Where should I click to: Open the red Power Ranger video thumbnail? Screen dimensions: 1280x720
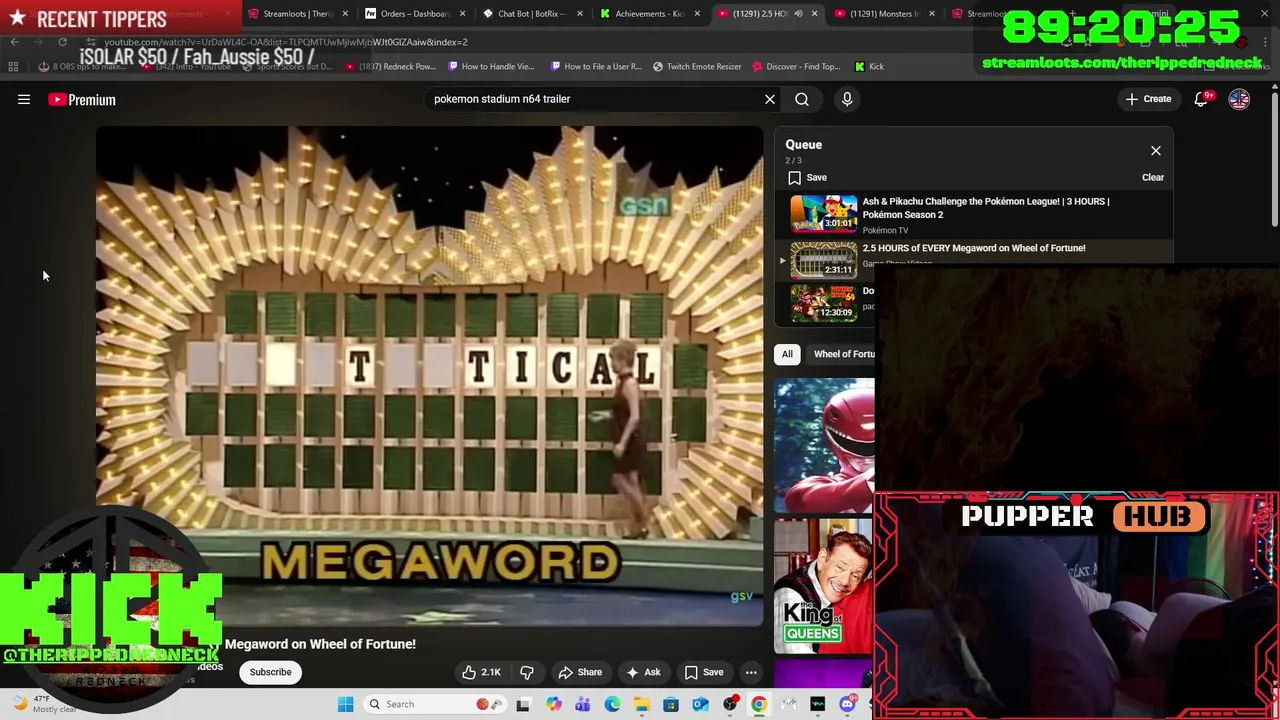824,446
